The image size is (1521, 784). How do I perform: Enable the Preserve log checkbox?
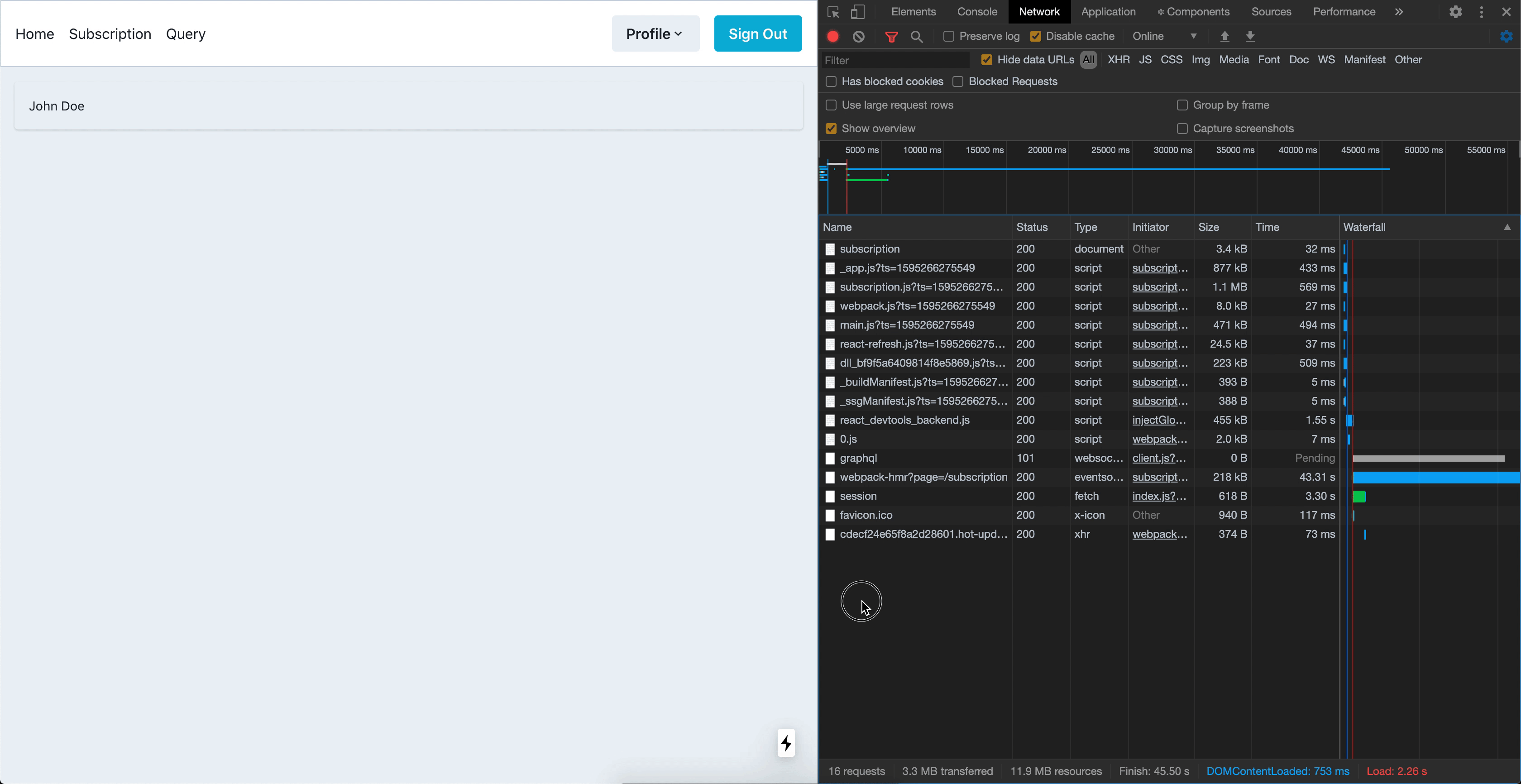click(949, 37)
